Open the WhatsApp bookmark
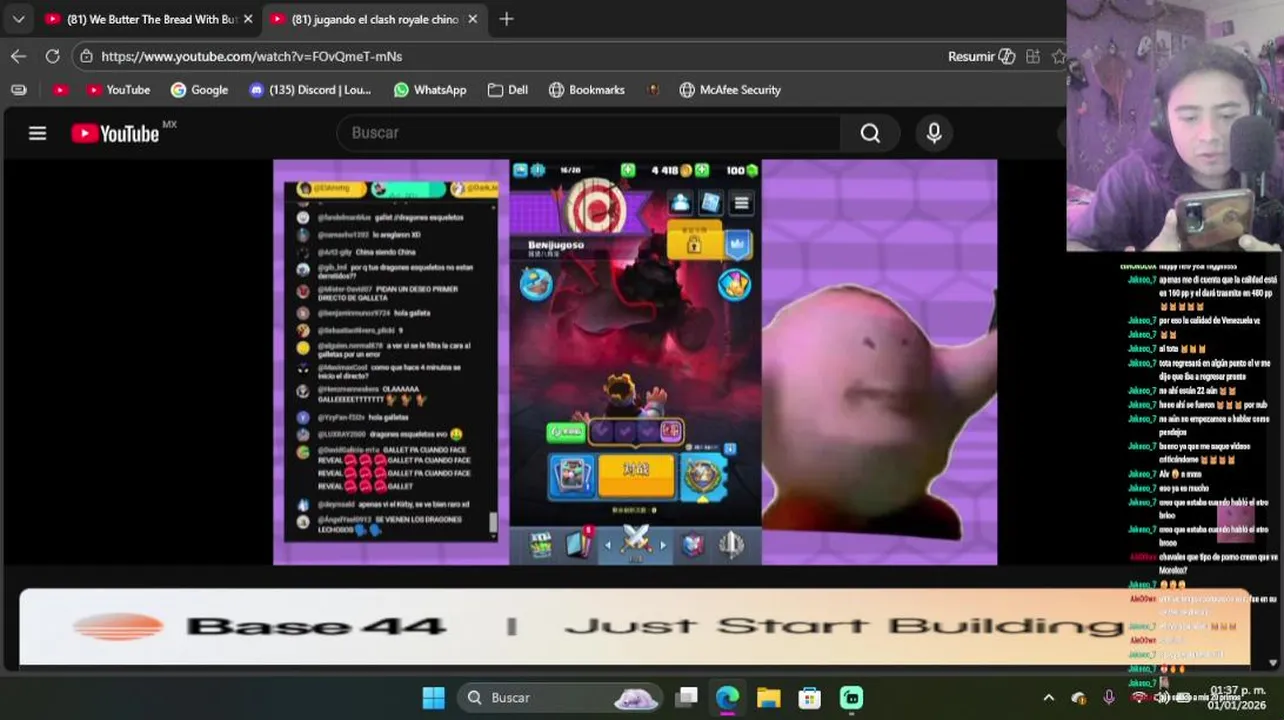The width and height of the screenshot is (1284, 720). click(x=430, y=90)
